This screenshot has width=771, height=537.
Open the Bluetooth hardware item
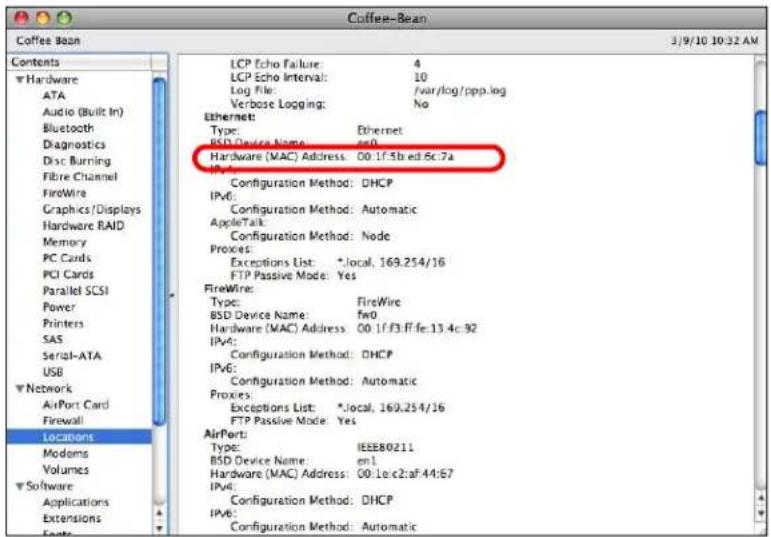click(x=68, y=128)
